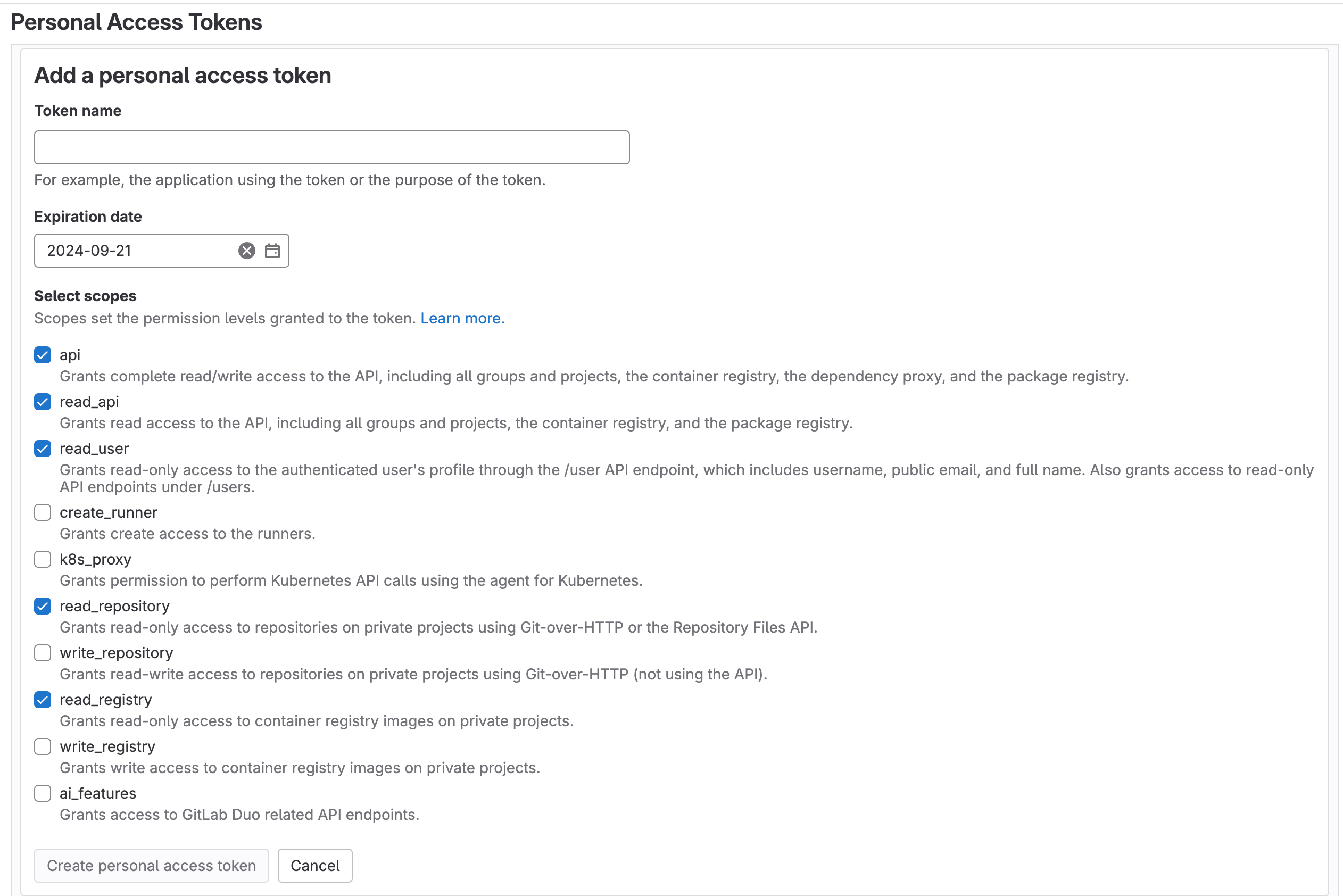Click the ai_features label text
The image size is (1343, 896).
click(98, 794)
